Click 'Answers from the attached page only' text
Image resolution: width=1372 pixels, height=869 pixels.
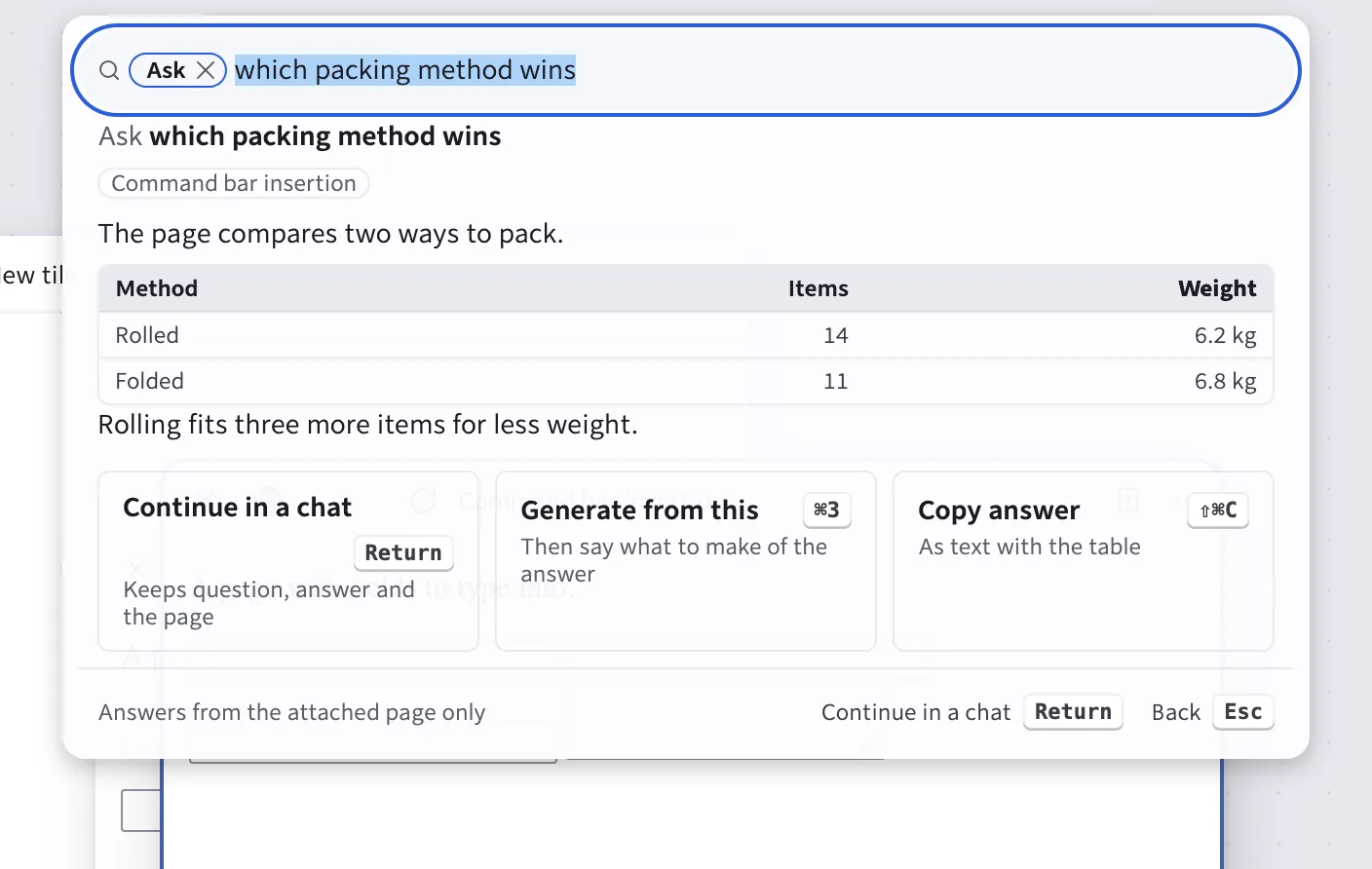[x=292, y=712]
